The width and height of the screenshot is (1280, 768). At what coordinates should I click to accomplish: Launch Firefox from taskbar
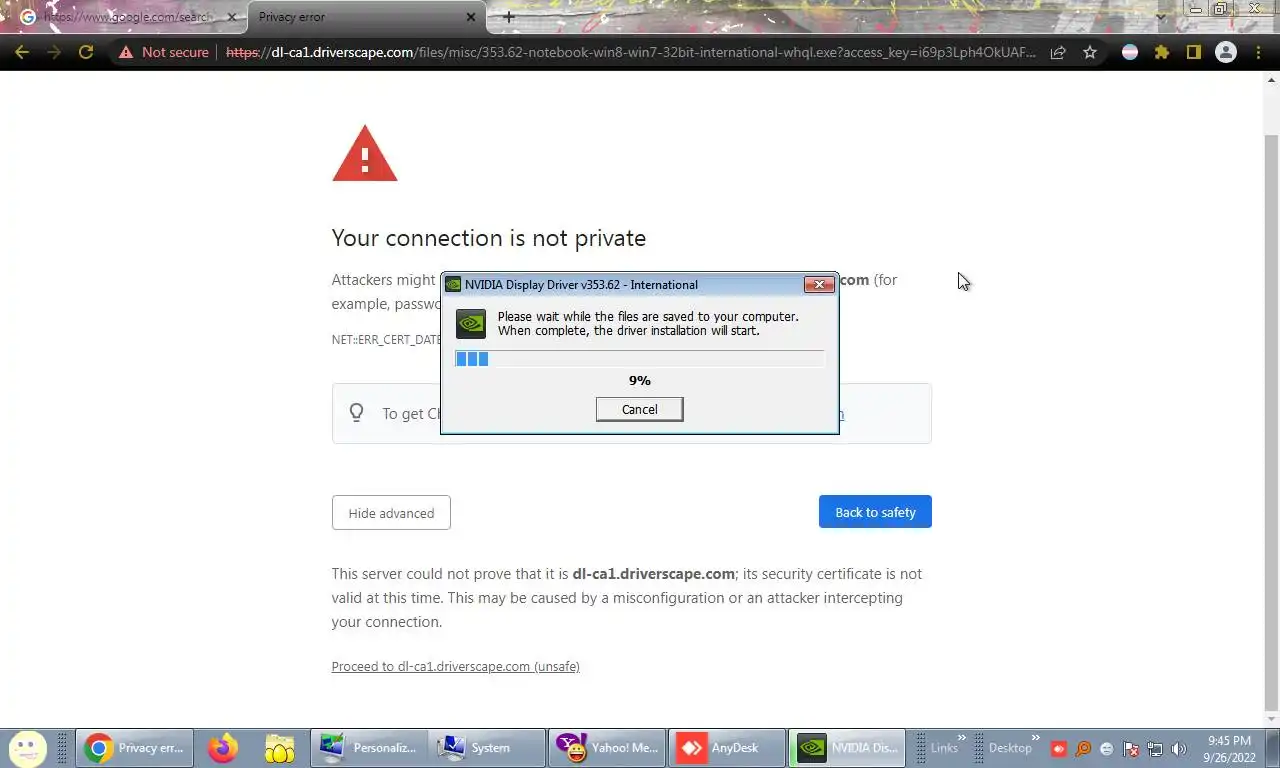point(222,748)
